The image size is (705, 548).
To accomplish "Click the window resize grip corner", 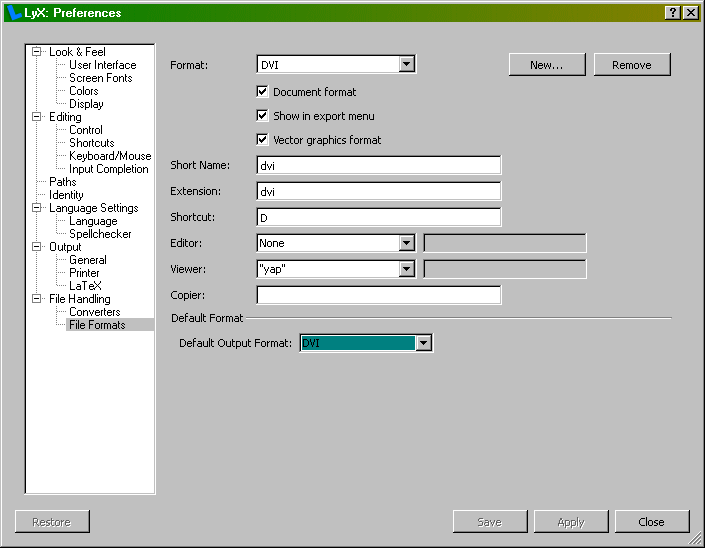I will (695, 538).
